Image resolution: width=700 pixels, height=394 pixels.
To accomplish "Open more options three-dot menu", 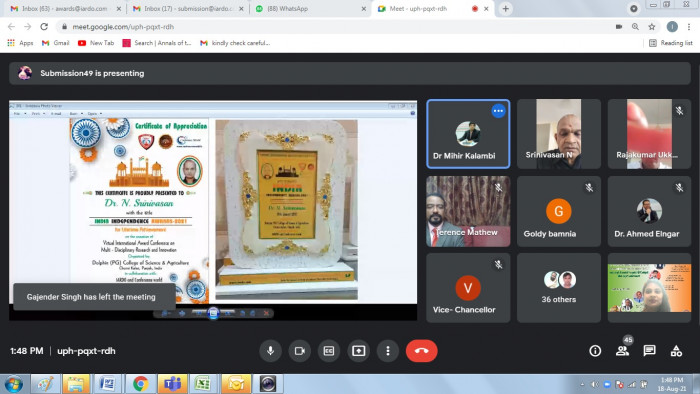I will [x=388, y=351].
